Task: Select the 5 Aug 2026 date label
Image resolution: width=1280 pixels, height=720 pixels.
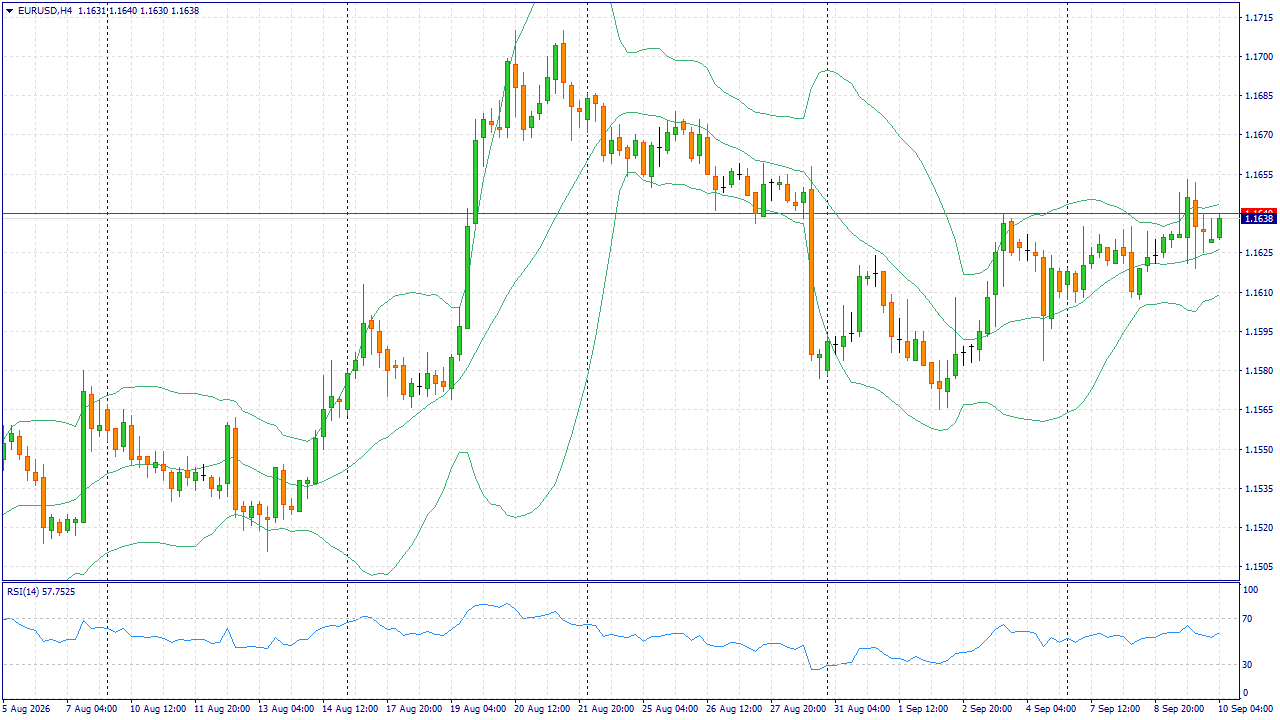Action: click(x=26, y=708)
